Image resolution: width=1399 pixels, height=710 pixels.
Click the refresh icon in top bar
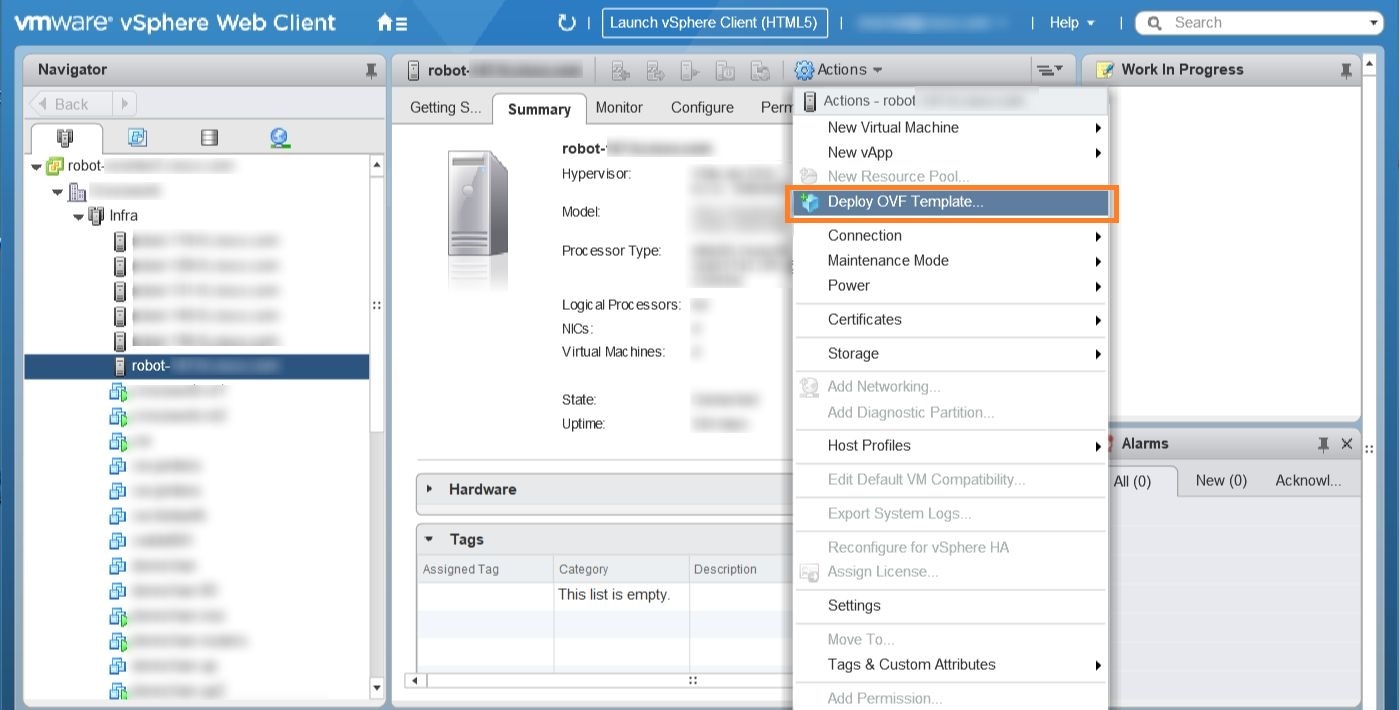pos(567,22)
